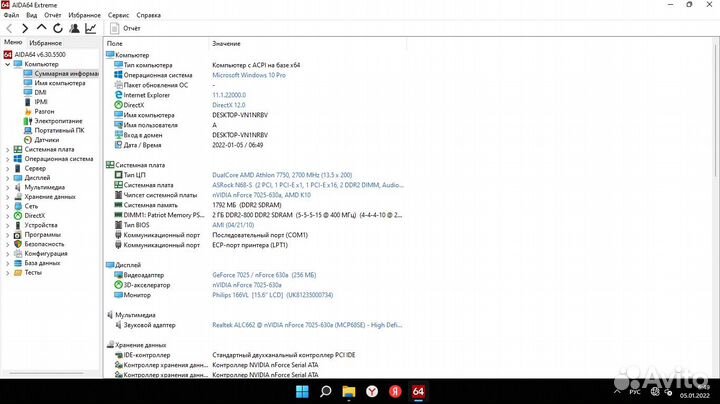Image resolution: width=720 pixels, height=404 pixels.
Task: Go forward with the right arrow toolbar button
Action: (x=25, y=28)
